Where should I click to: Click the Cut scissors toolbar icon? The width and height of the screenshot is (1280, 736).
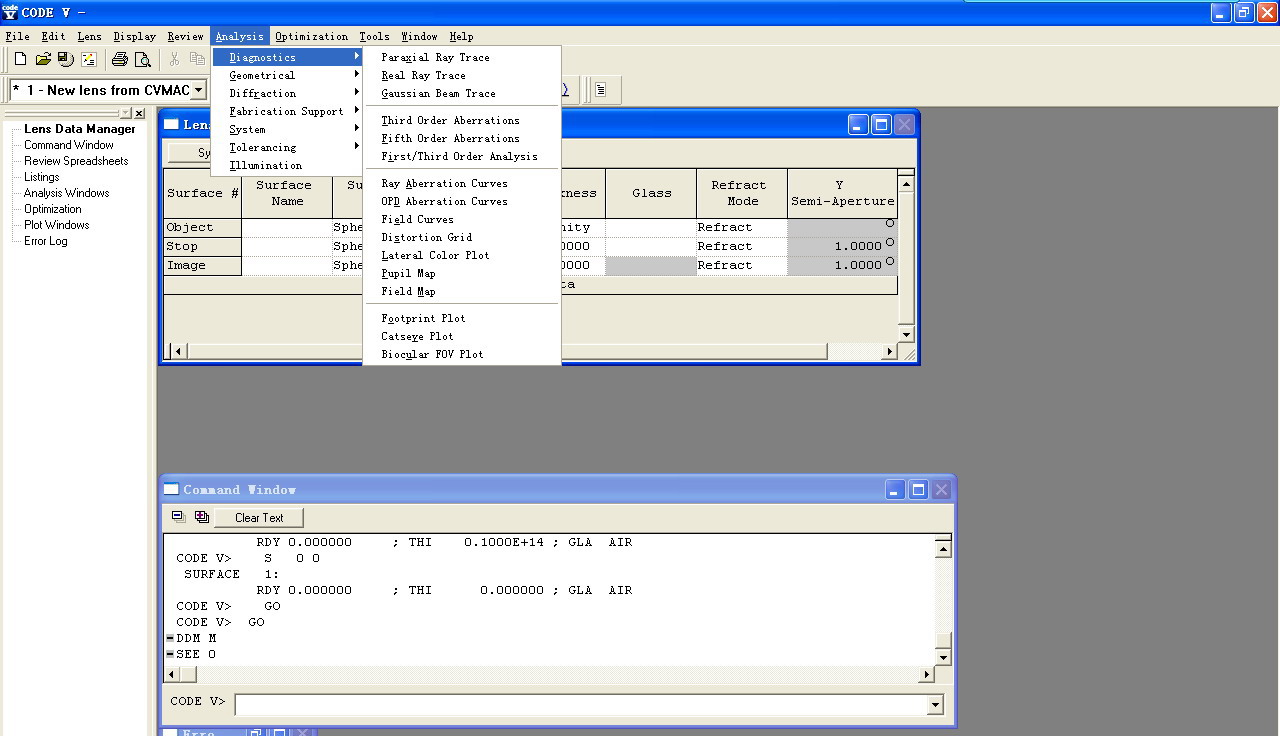point(174,60)
